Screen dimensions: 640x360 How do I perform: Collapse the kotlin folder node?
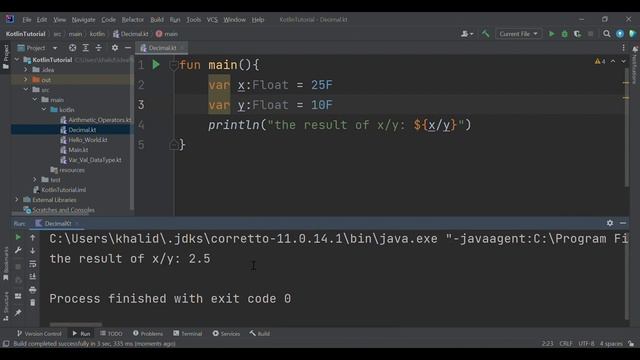[44, 109]
